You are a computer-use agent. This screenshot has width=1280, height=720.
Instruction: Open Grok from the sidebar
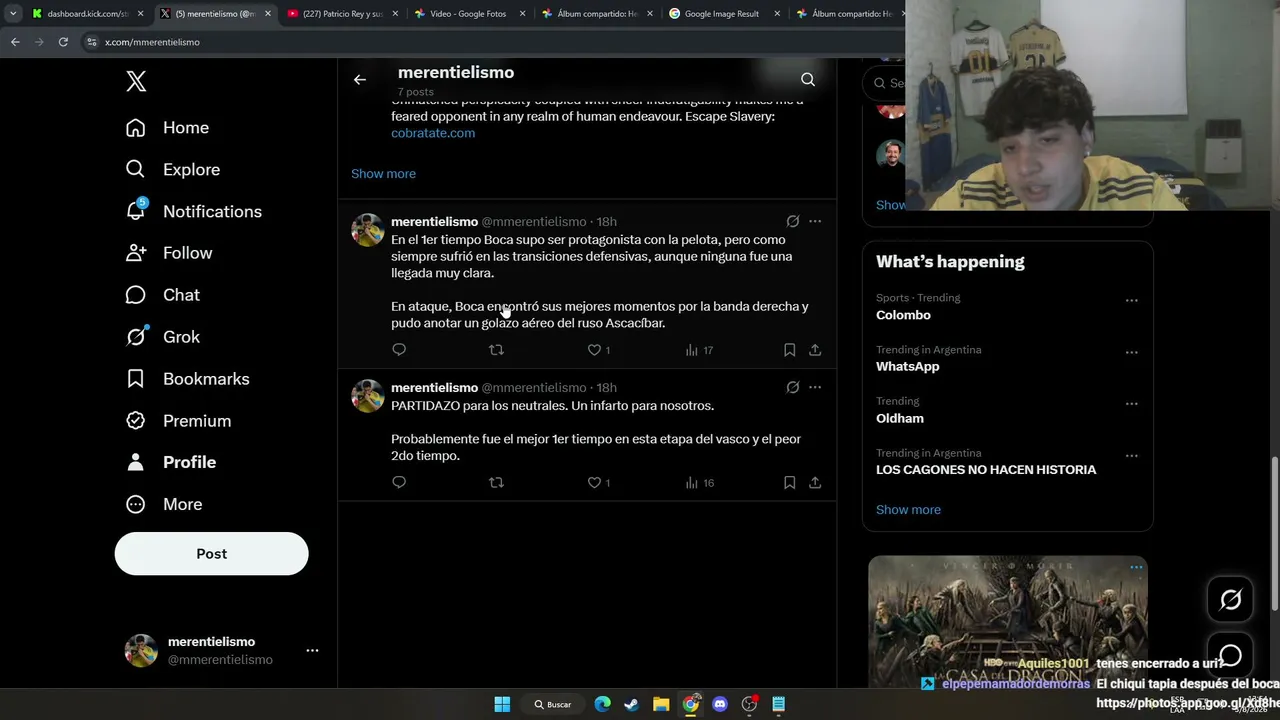(x=162, y=337)
